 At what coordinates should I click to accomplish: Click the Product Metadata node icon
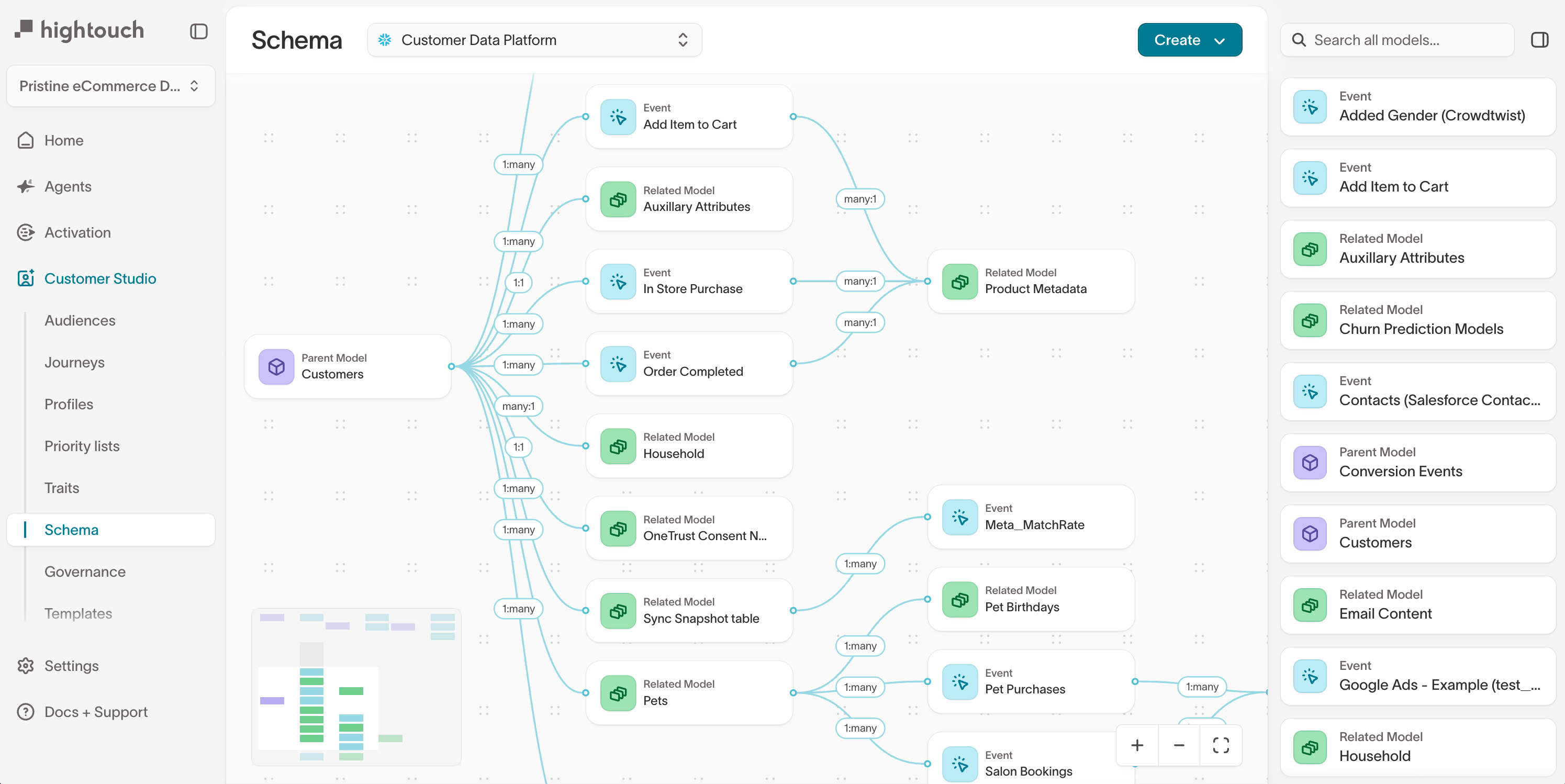[960, 281]
